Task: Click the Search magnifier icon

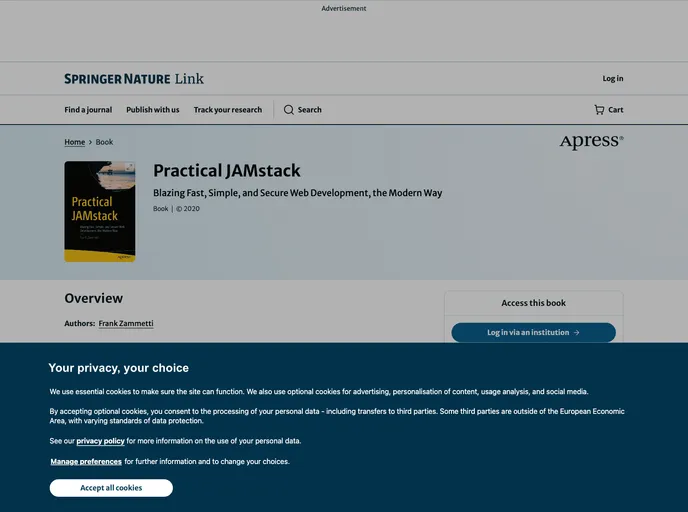Action: click(289, 110)
